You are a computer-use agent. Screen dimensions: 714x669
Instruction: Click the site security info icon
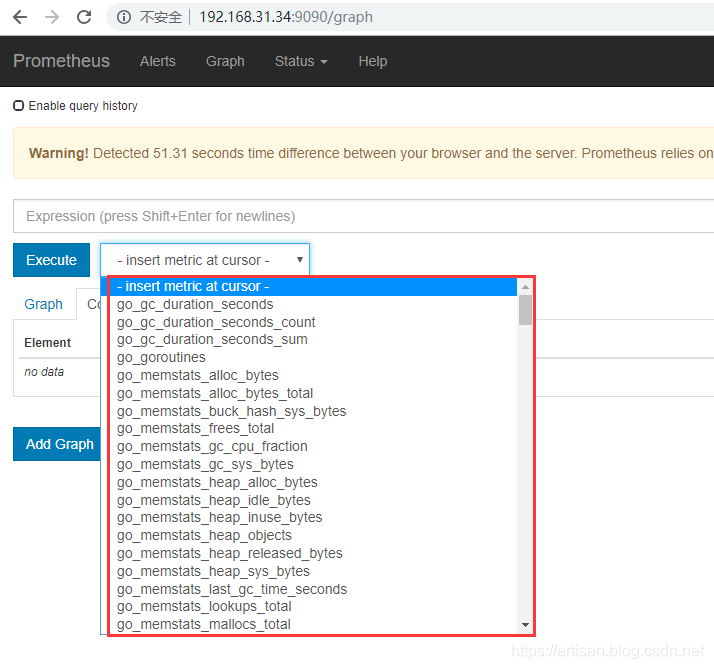124,17
